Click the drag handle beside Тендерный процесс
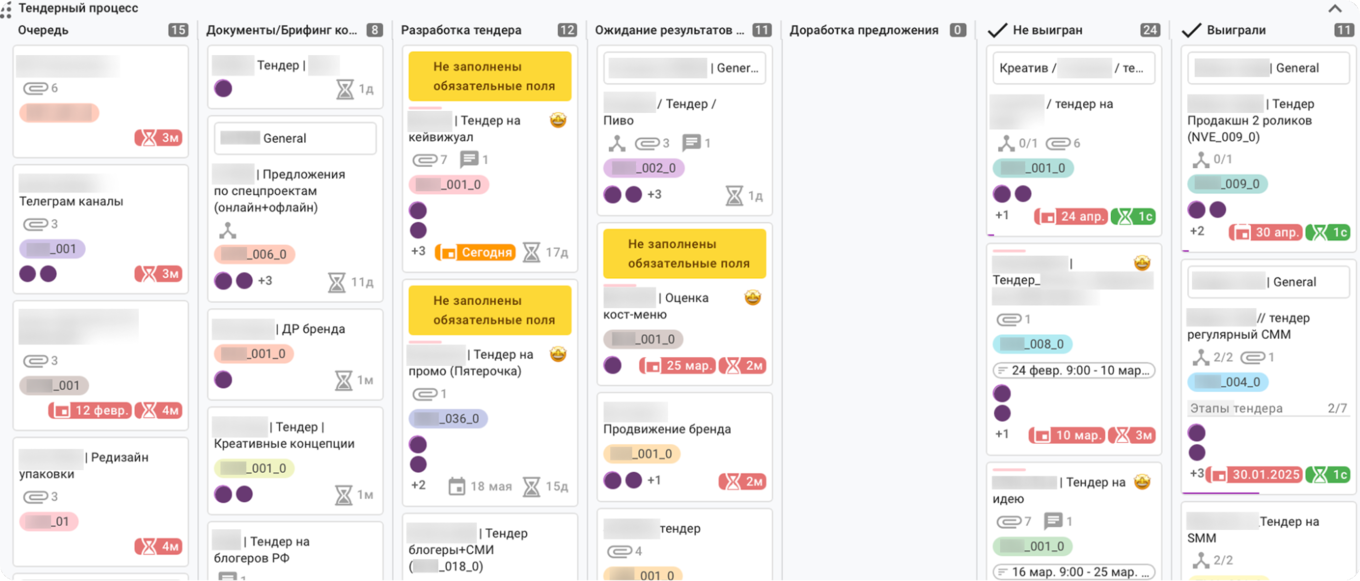 [7, 8]
